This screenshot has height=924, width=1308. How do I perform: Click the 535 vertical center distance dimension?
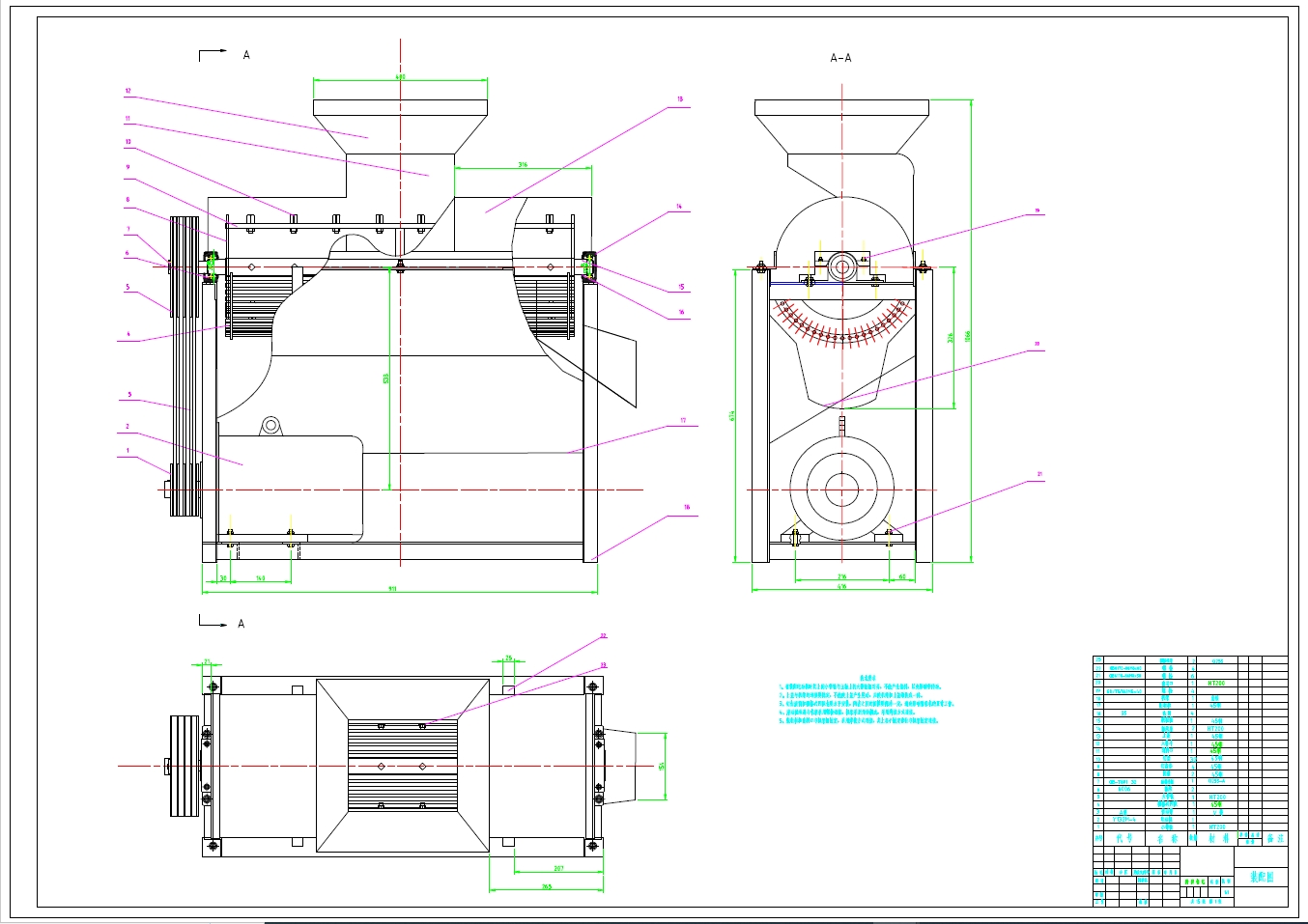click(385, 378)
